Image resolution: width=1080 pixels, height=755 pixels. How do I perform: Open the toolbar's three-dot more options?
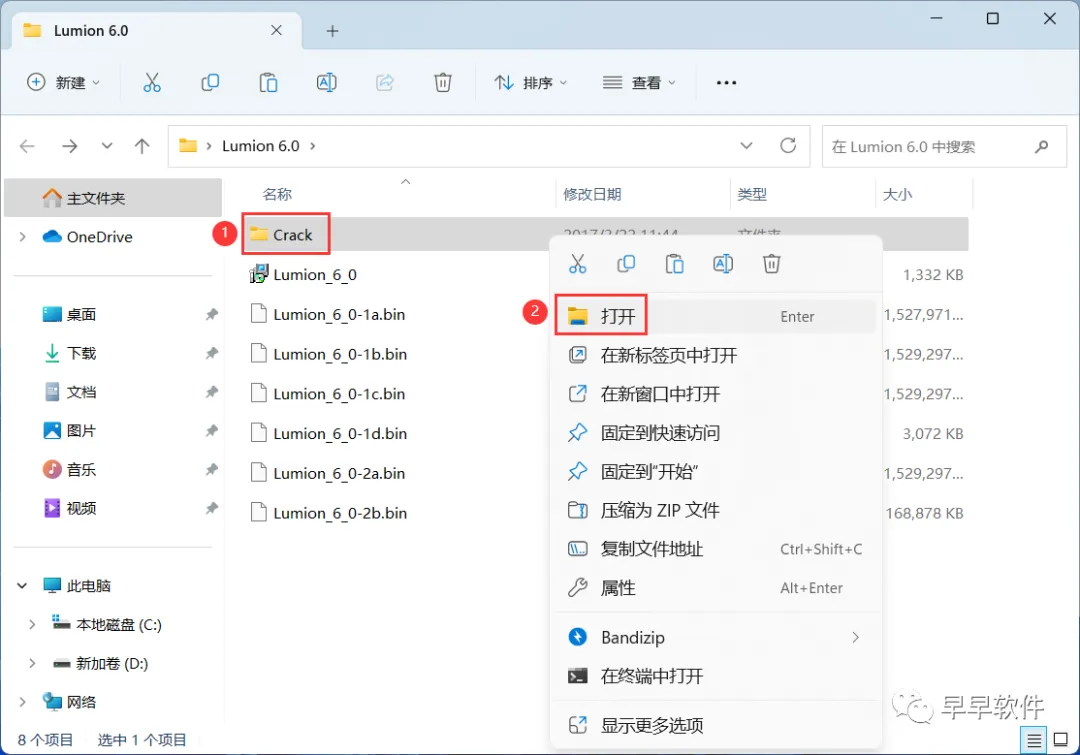(726, 83)
